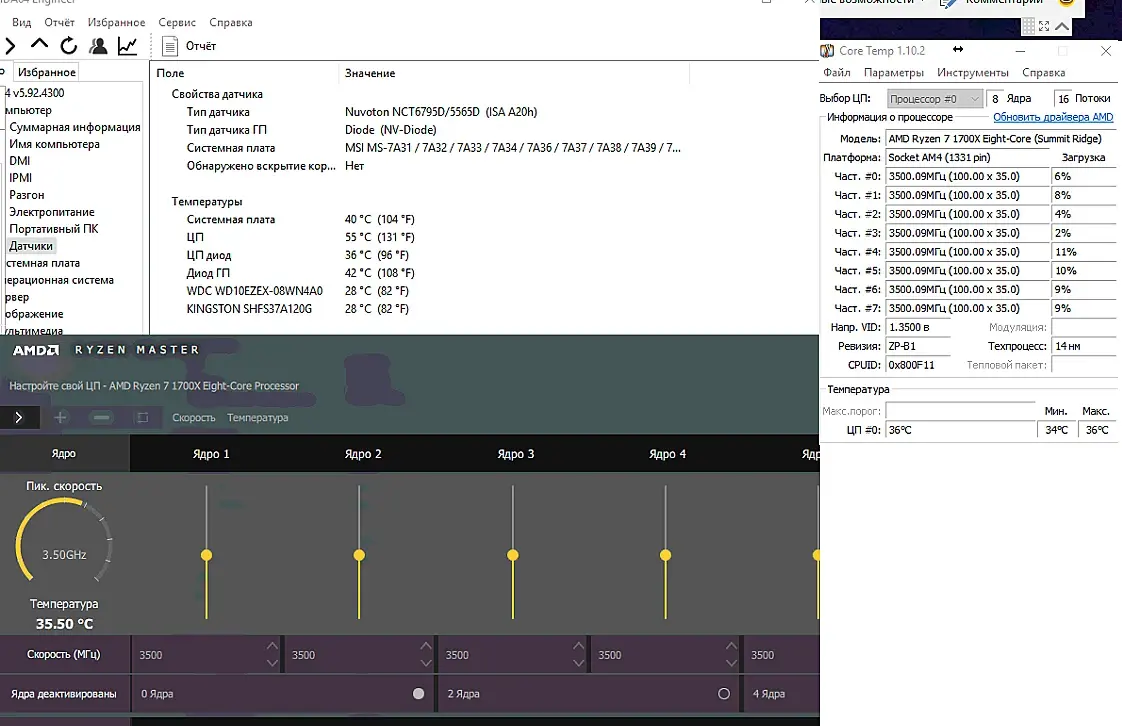Click the Отчёт report toolbar button
The width and height of the screenshot is (1122, 726).
(190, 46)
